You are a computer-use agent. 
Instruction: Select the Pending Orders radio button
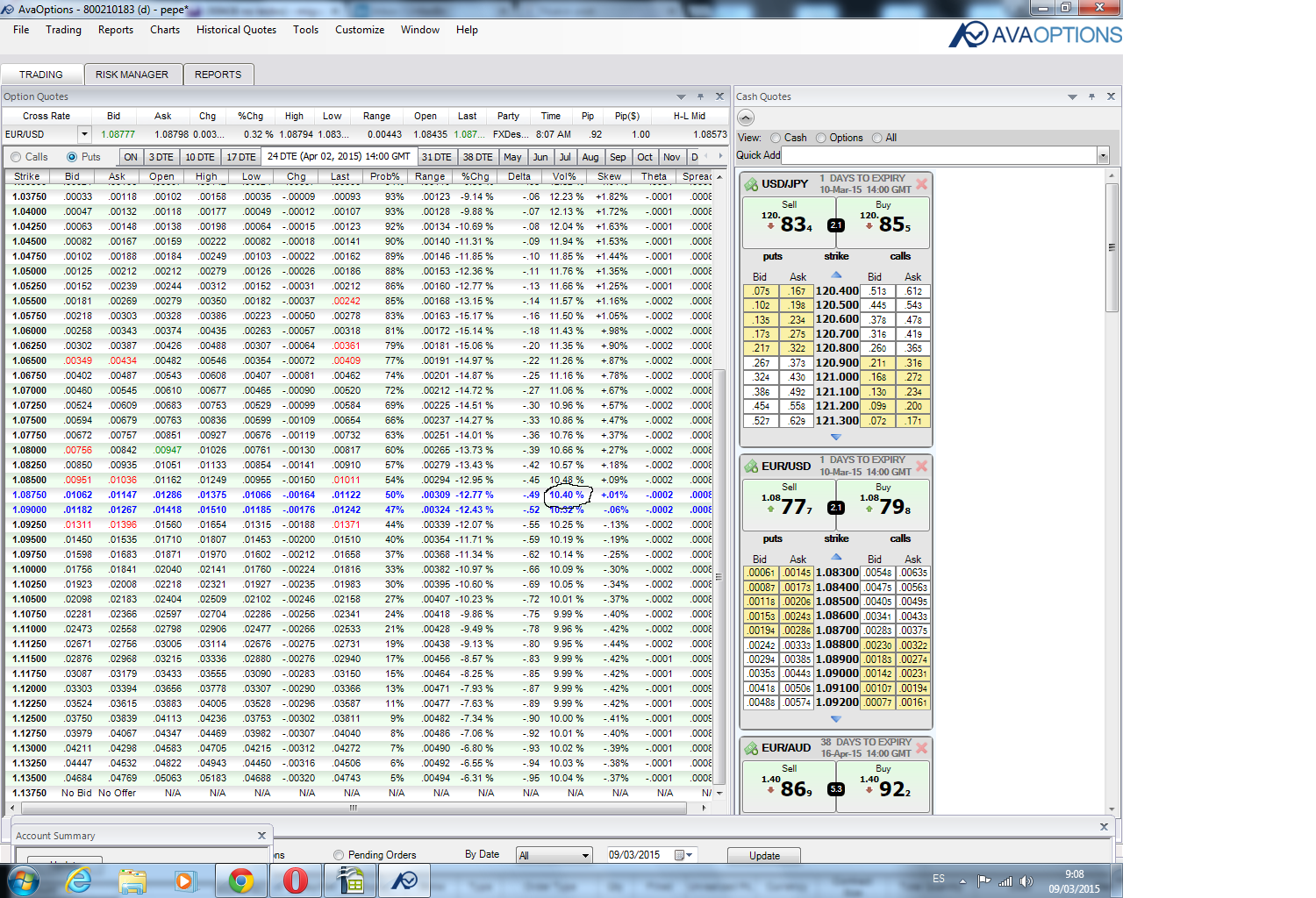pyautogui.click(x=339, y=855)
